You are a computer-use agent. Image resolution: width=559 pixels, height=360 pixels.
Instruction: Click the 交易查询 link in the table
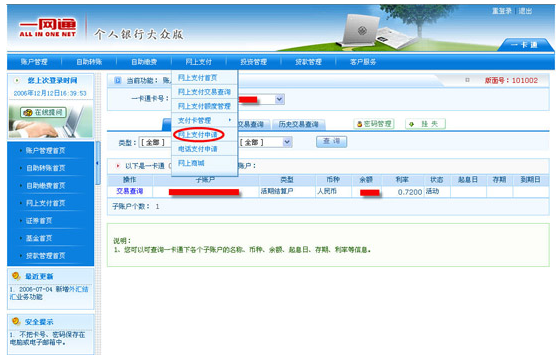coord(129,191)
